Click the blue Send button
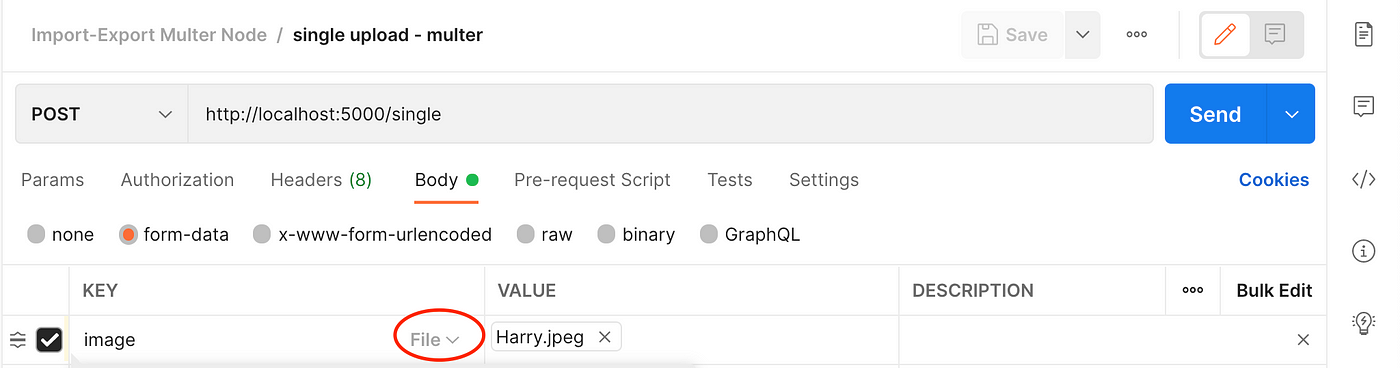Screen dimensions: 1400x368 coord(1215,114)
